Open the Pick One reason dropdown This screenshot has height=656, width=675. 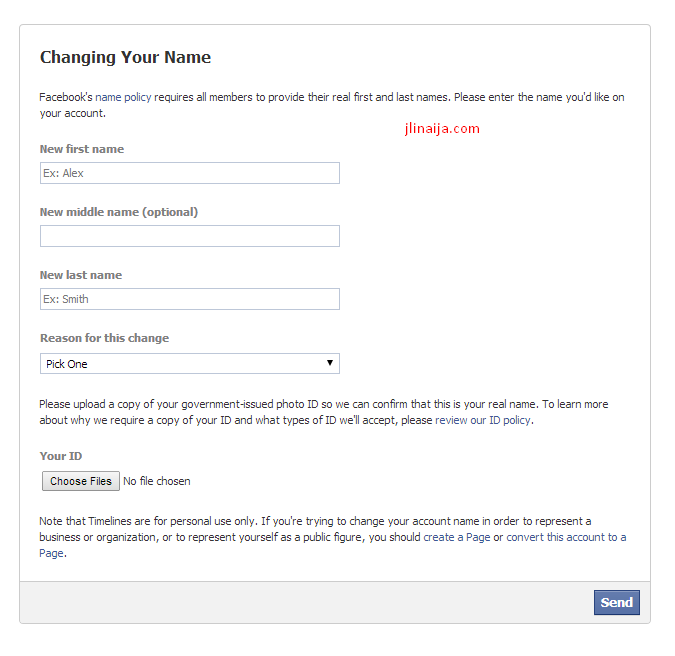point(190,364)
